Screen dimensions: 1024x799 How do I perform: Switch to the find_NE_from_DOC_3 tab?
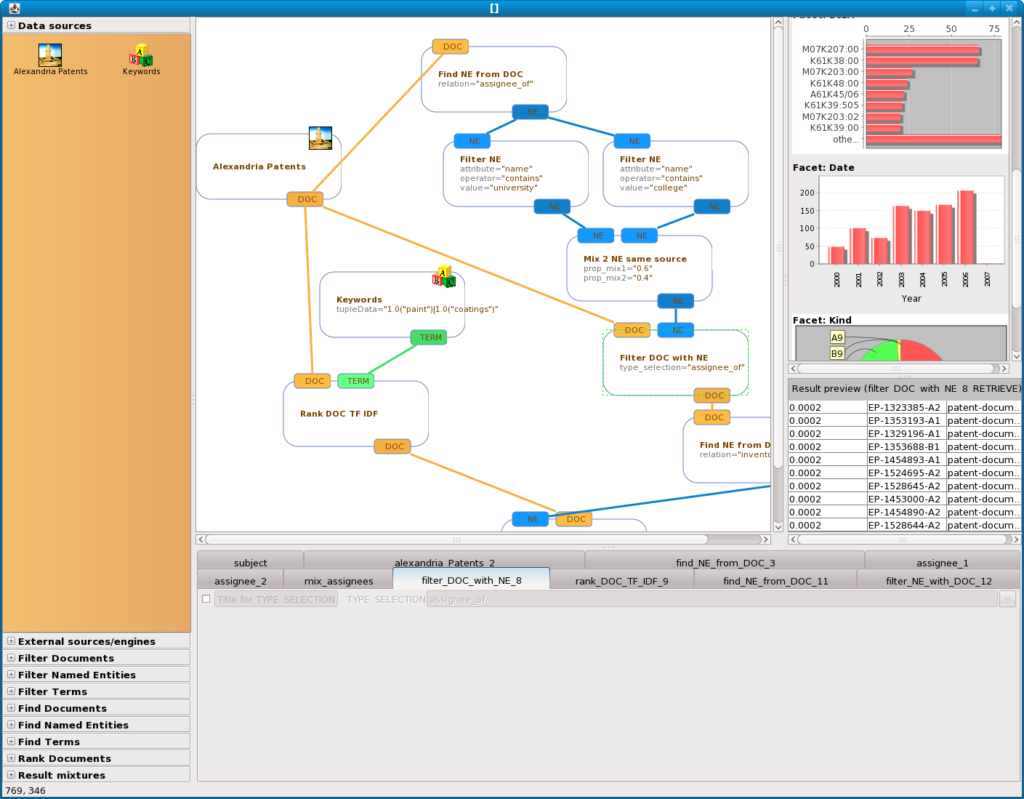[x=725, y=562]
